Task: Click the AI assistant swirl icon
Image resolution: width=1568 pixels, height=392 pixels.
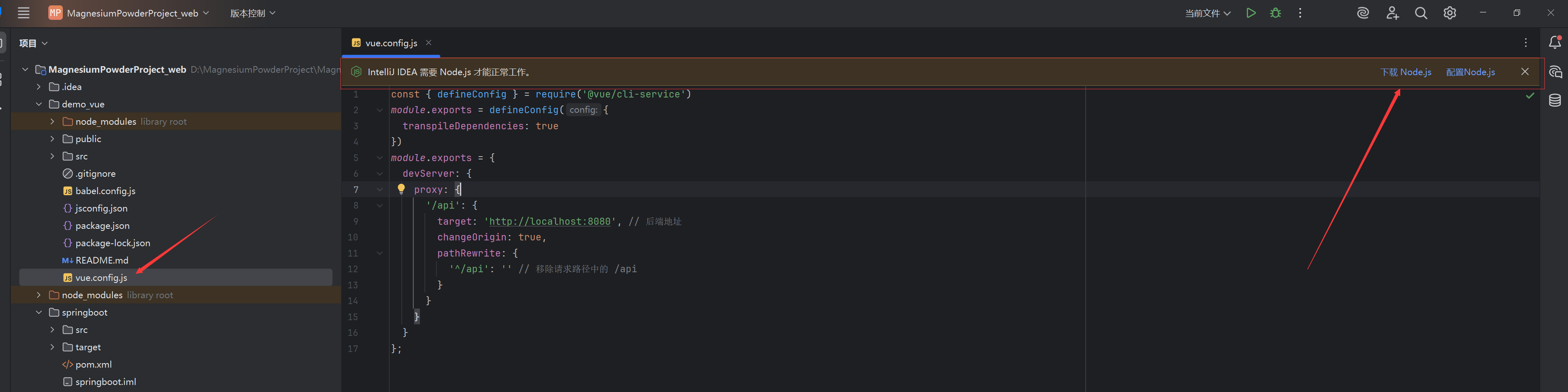Action: click(1363, 13)
